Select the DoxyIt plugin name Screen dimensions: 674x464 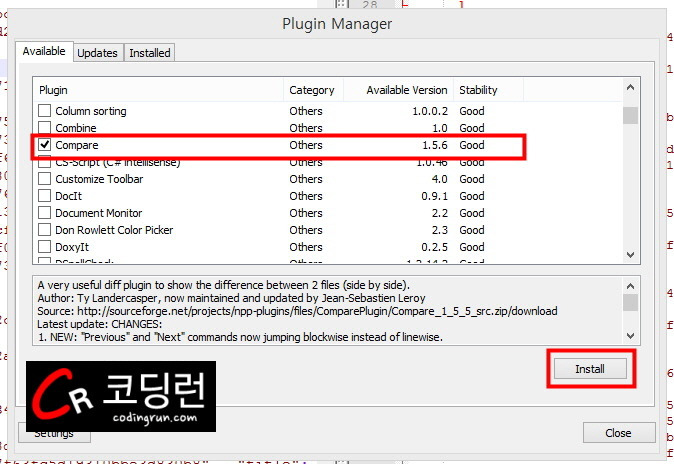pyautogui.click(x=72, y=247)
